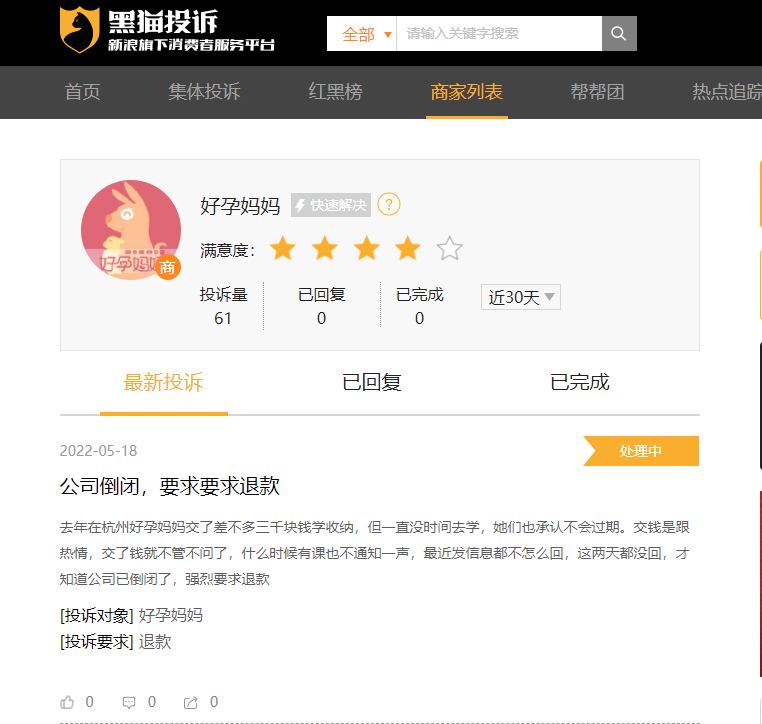Click the 处理中 status label
The width and height of the screenshot is (762, 724).
click(641, 451)
